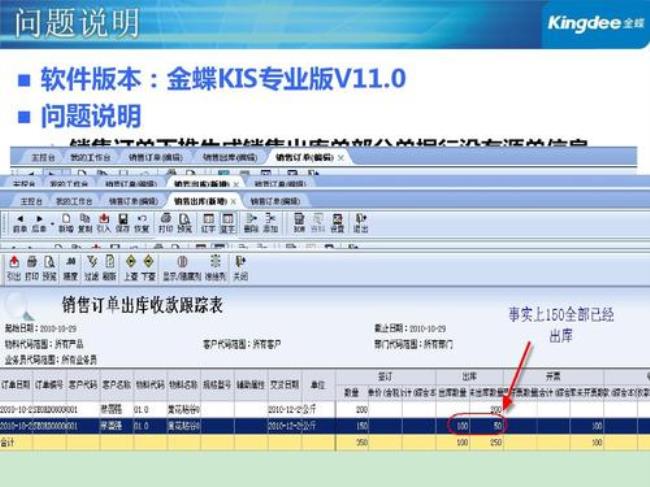This screenshot has width=650, height=487.
Task: Click 起始日期 value 2010-10-29
Action: 58,329
